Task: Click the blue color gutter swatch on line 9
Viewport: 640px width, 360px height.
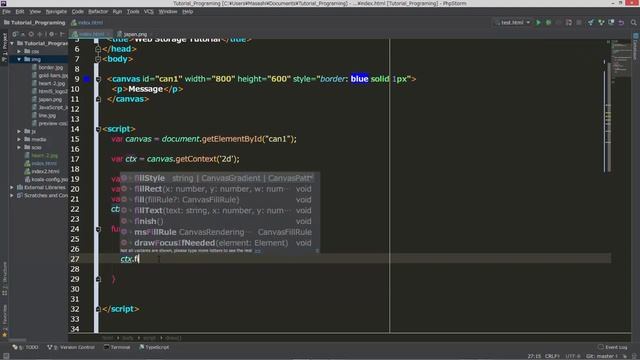Action: pyautogui.click(x=87, y=79)
